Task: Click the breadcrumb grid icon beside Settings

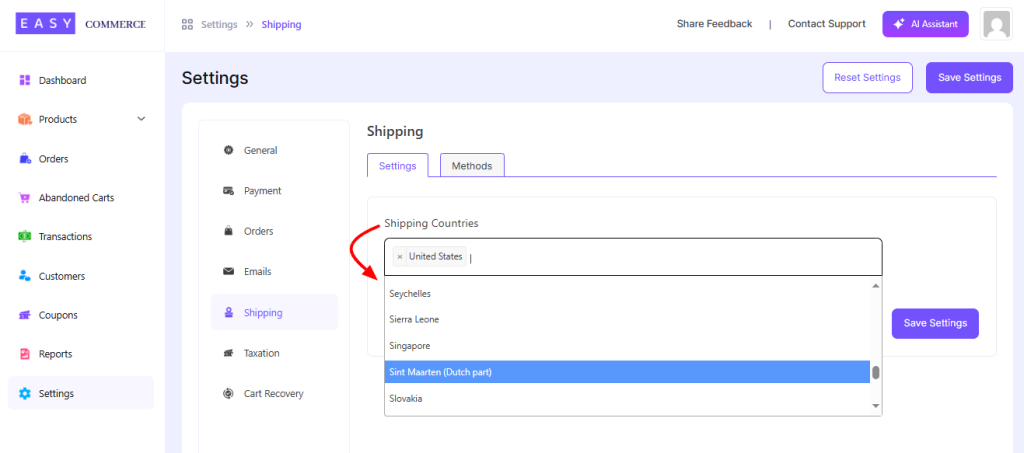Action: coord(187,25)
